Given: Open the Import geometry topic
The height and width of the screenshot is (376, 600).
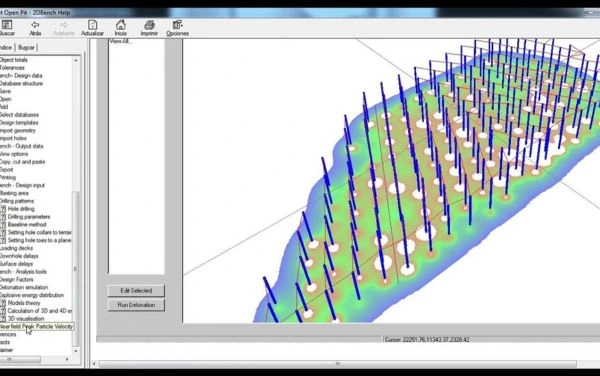Looking at the screenshot, I should click(x=18, y=130).
